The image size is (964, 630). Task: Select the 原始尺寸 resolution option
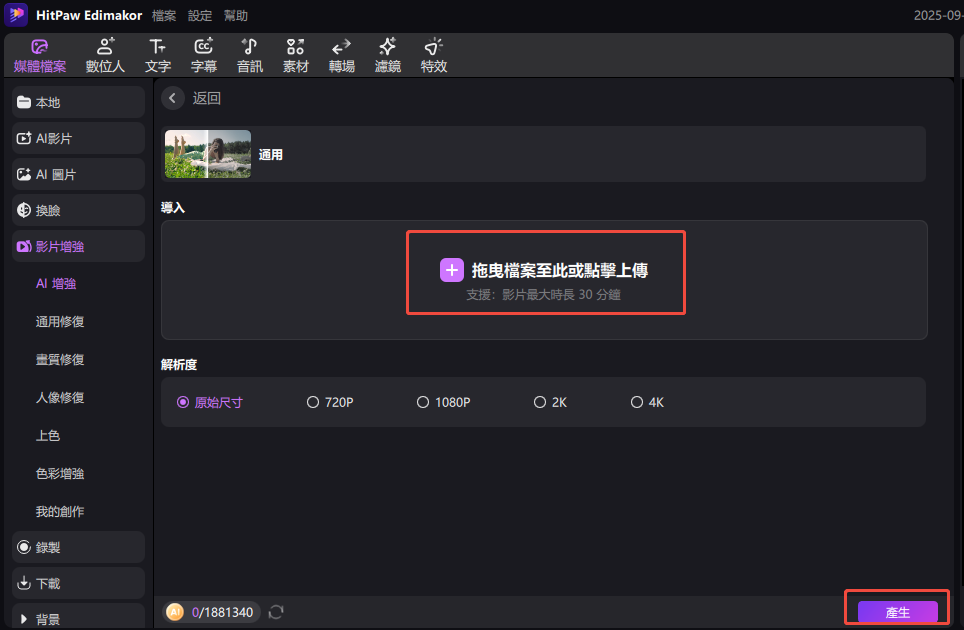pos(208,401)
